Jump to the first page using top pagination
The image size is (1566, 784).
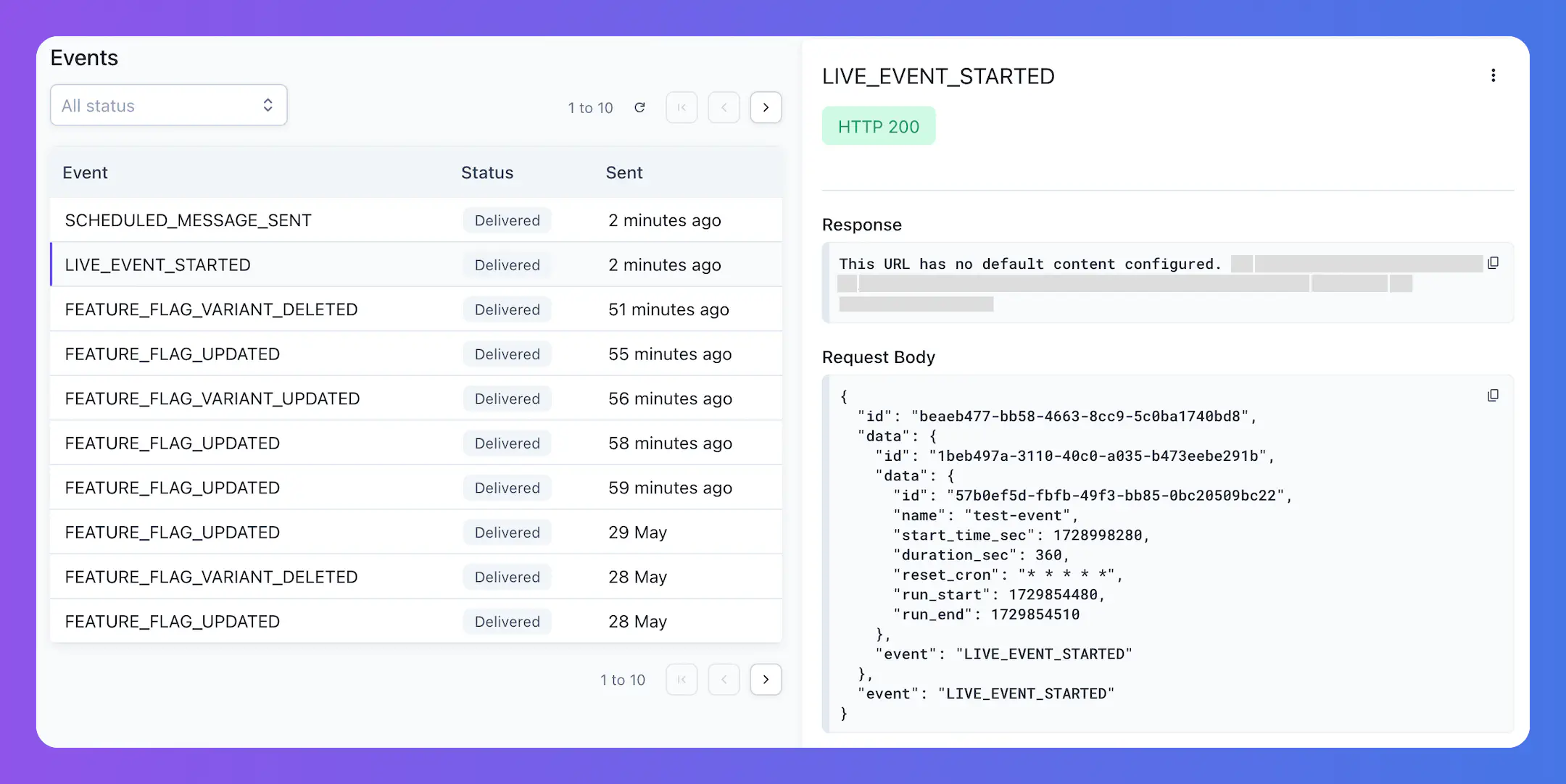[x=681, y=107]
